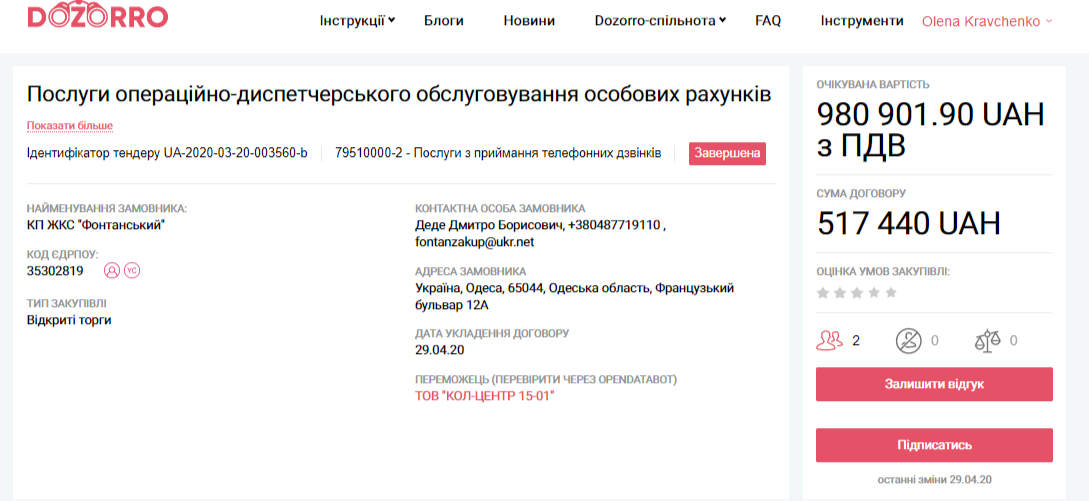This screenshot has height=501, width=1089.
Task: Click the останні зміни 29.04.20 note
Action: pos(934,479)
